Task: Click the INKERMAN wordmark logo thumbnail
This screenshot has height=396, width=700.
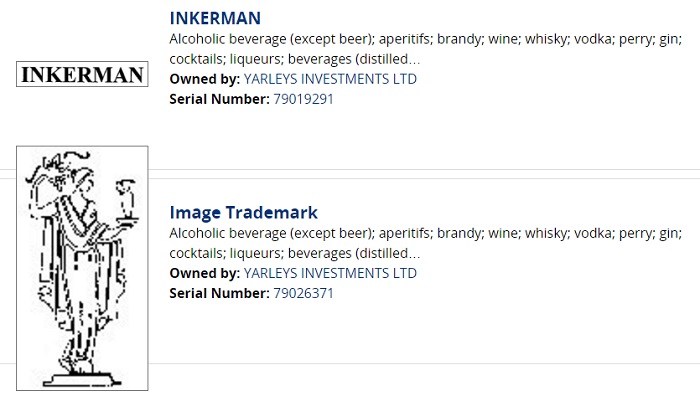Action: point(82,74)
